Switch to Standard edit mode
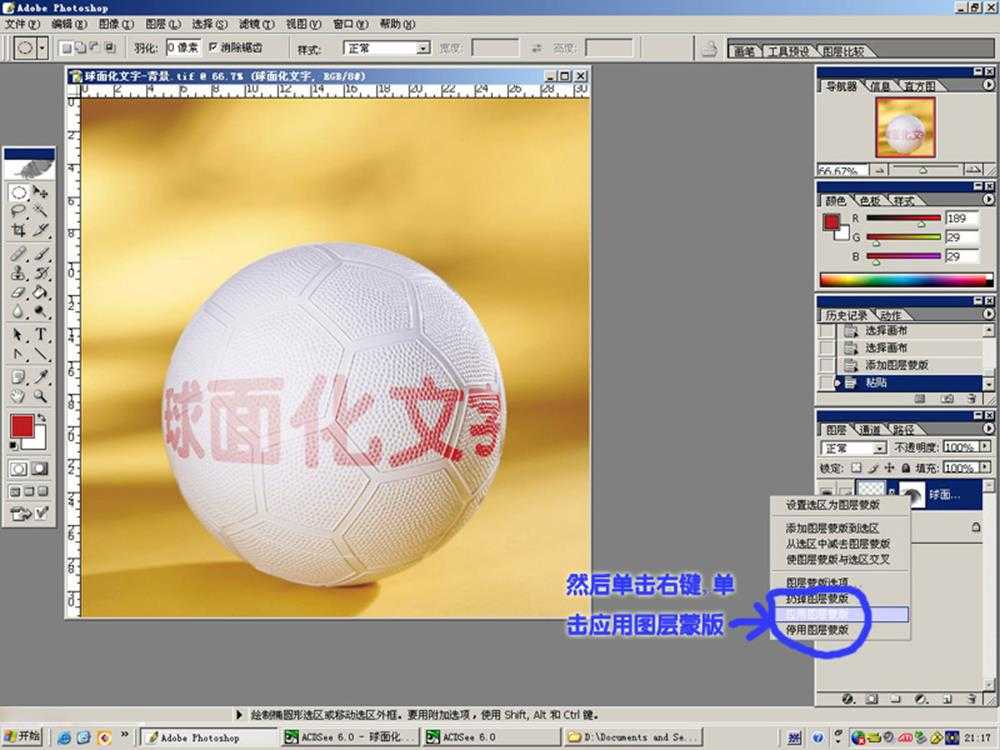The image size is (1000, 750). pos(18,469)
